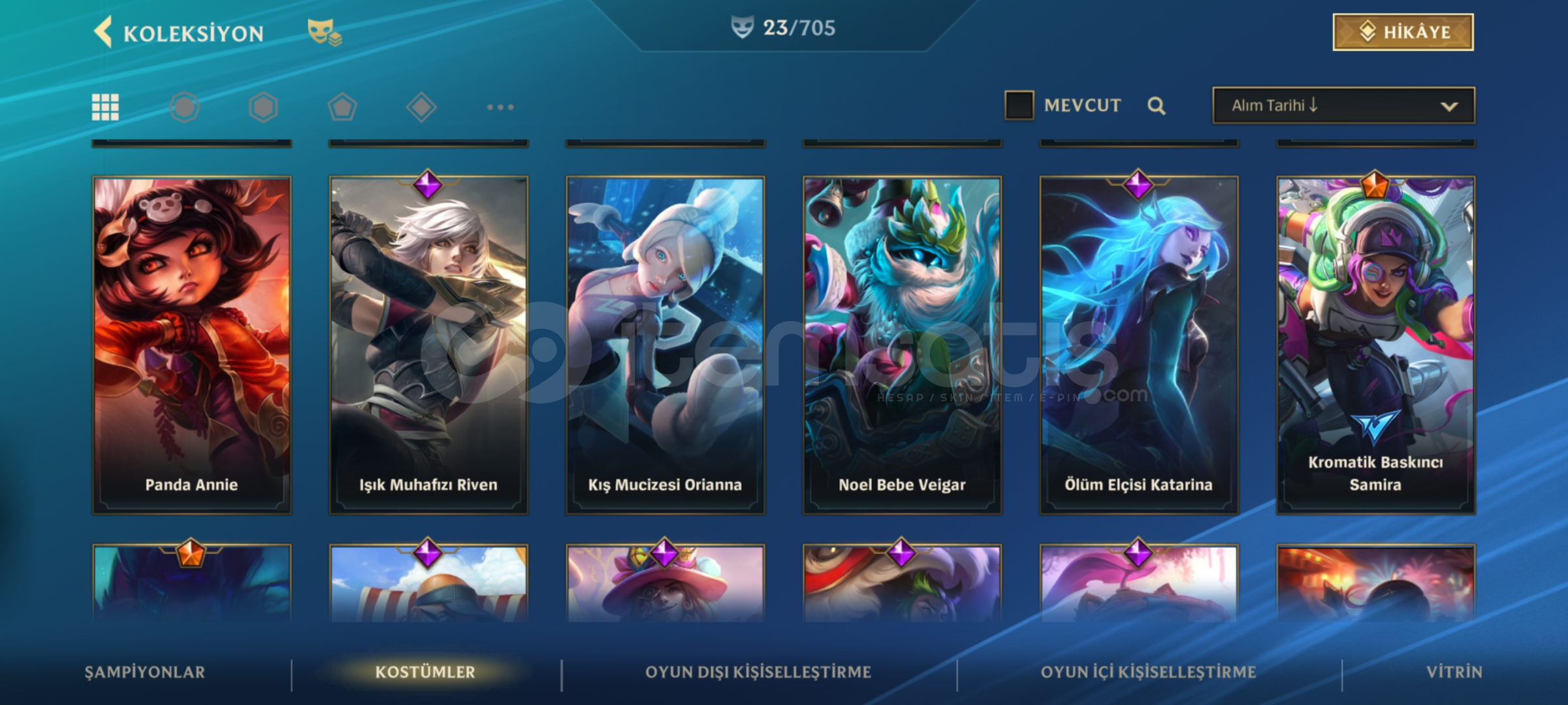
Task: Filter by the hexagon rarity icon
Action: (x=263, y=107)
